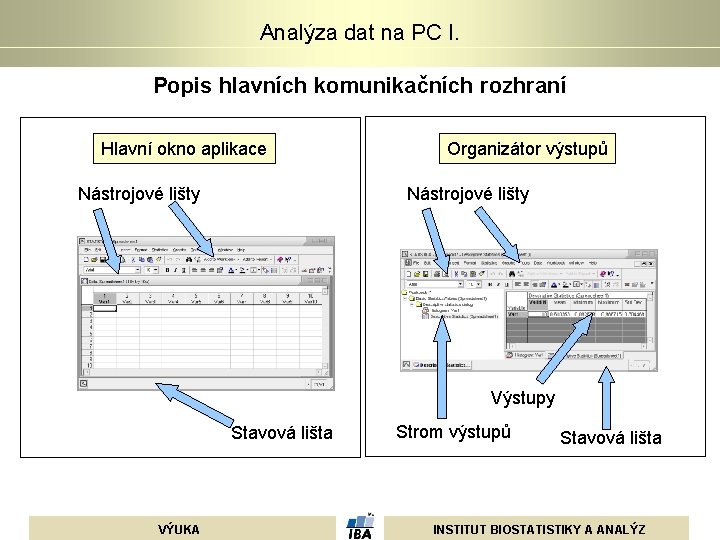Click Open file icon in output organizer window
Screen dimensions: 720x540
coord(417,274)
